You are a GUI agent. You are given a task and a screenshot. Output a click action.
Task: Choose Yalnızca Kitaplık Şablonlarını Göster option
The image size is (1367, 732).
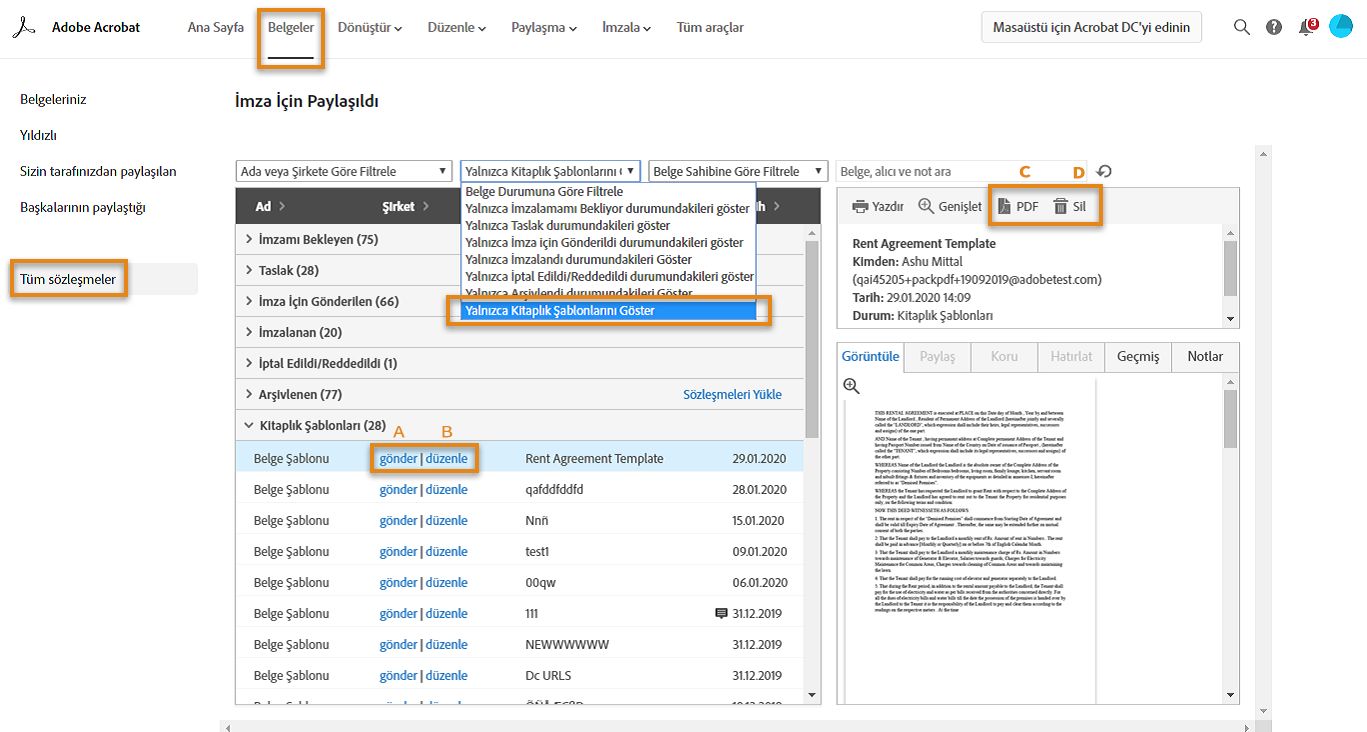pos(608,311)
